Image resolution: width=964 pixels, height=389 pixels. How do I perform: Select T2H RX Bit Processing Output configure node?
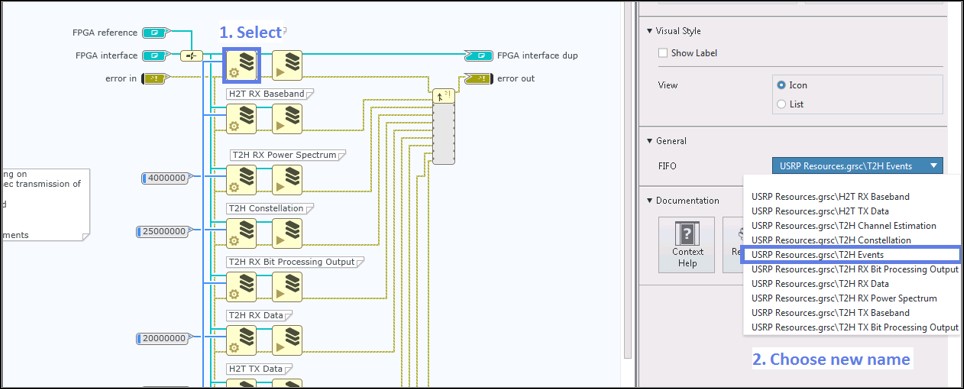pyautogui.click(x=242, y=287)
